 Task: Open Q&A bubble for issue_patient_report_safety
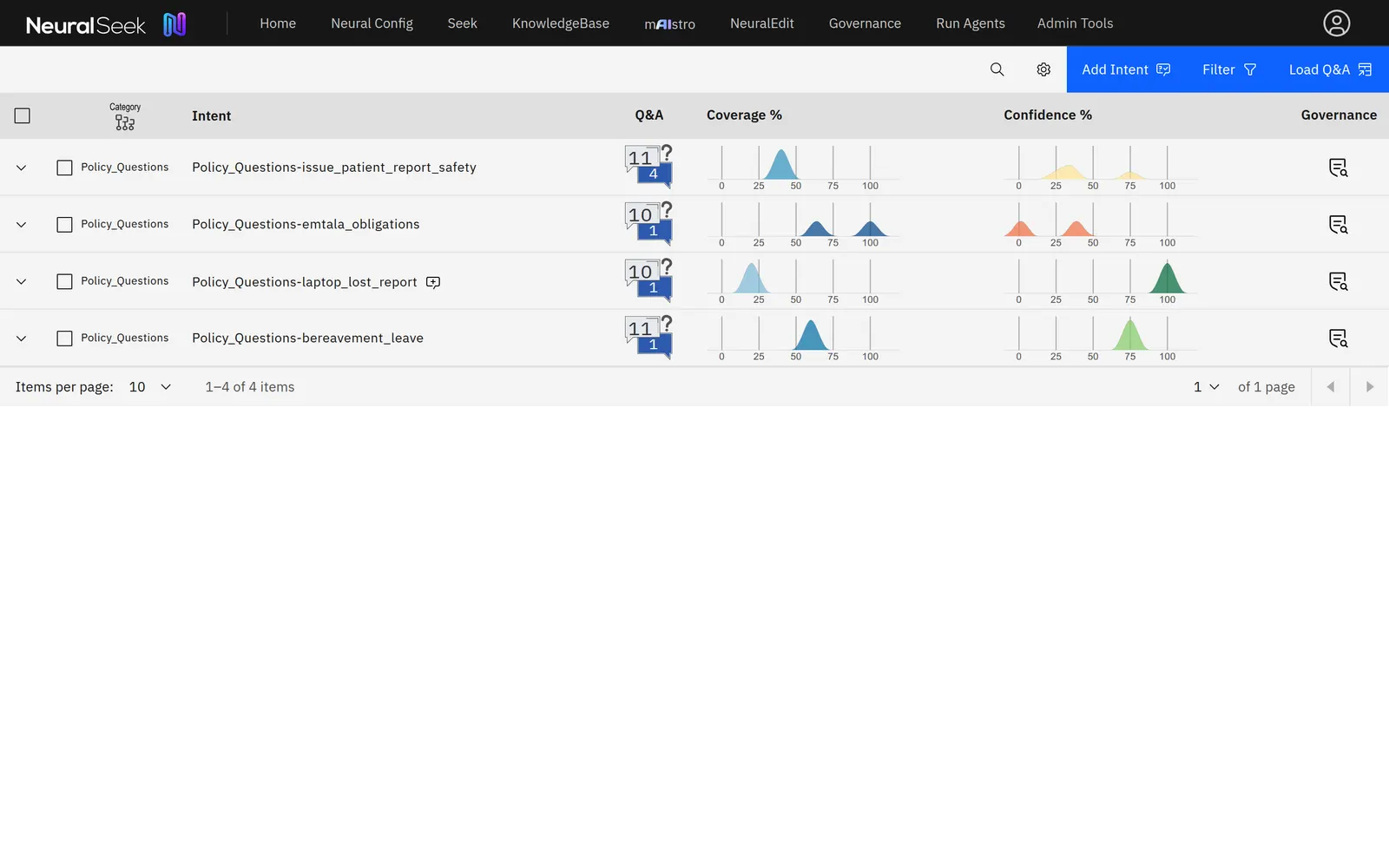648,167
